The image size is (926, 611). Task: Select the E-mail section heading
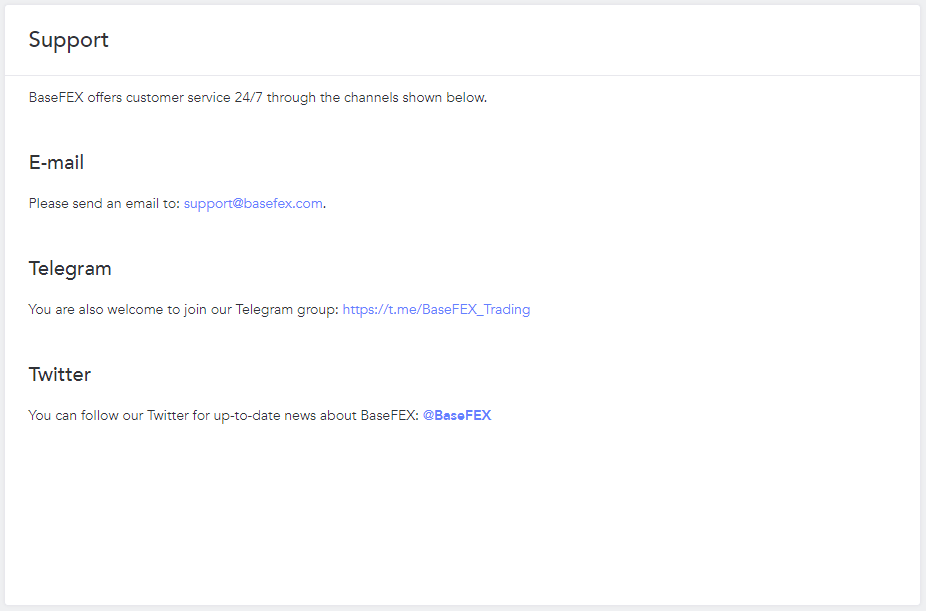(x=56, y=162)
